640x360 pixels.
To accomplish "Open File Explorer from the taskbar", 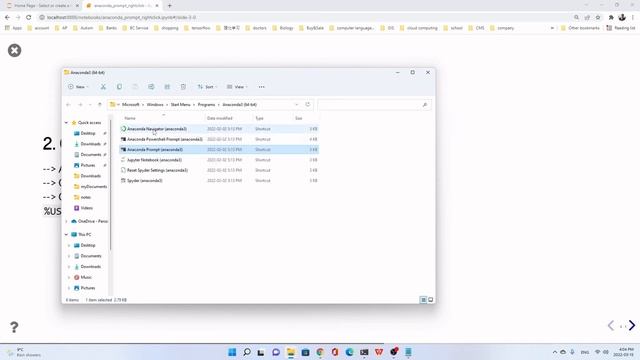I will click(291, 352).
